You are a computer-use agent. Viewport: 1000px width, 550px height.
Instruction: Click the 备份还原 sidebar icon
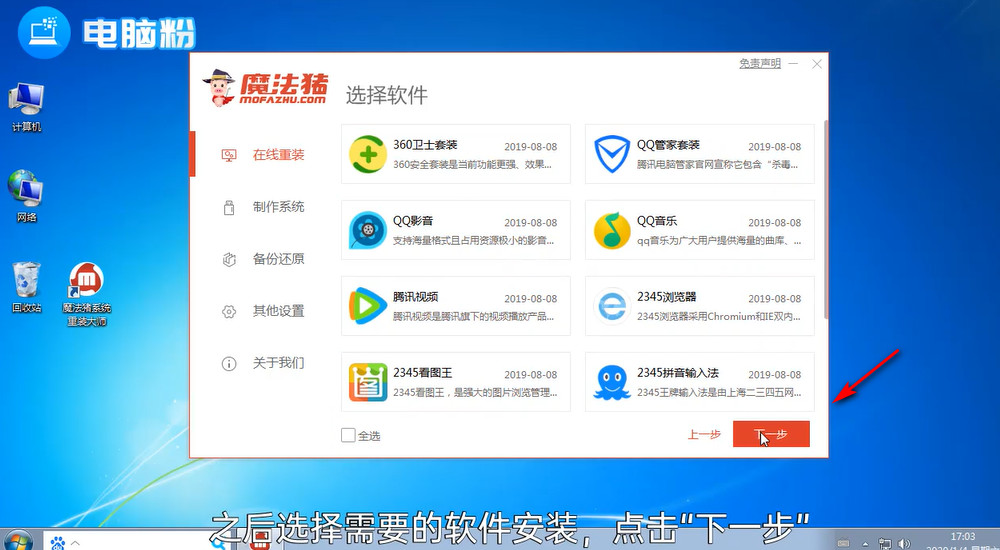229,259
